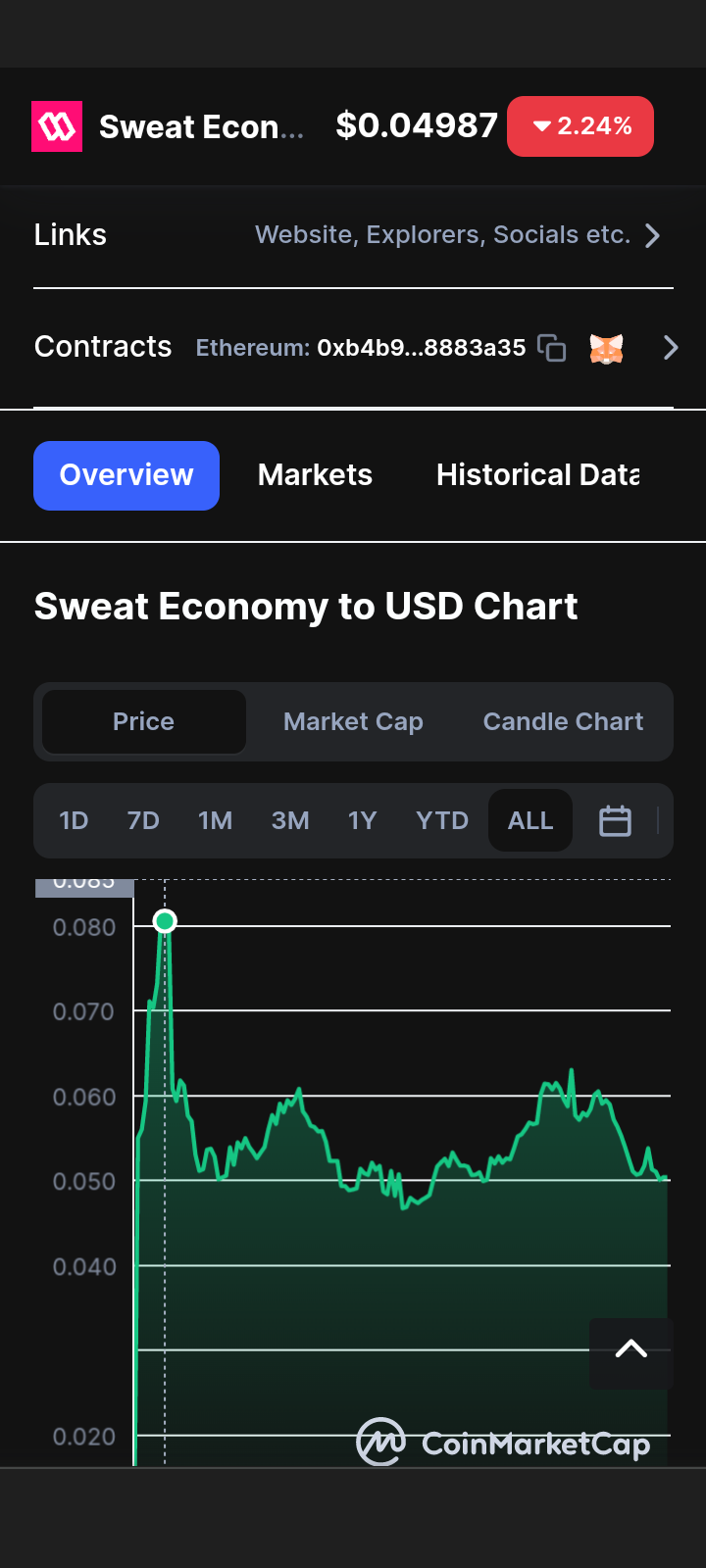
Task: Click the CoinMarketCap watermark logo
Action: pos(503,1443)
